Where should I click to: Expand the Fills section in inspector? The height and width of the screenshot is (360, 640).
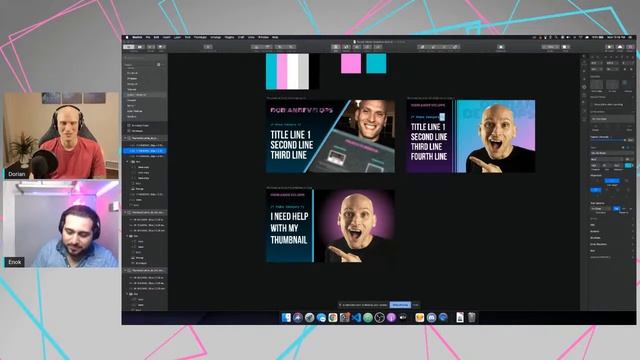click(x=612, y=225)
